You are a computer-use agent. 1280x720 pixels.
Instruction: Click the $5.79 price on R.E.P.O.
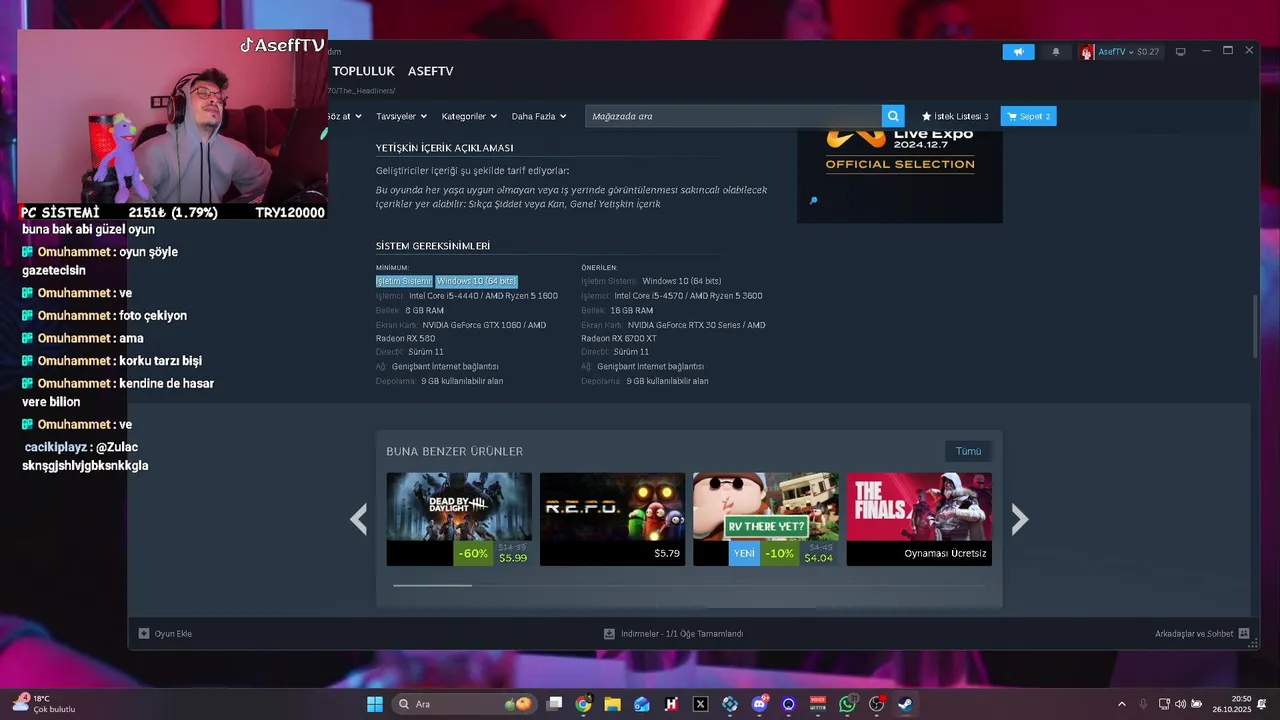coord(667,553)
